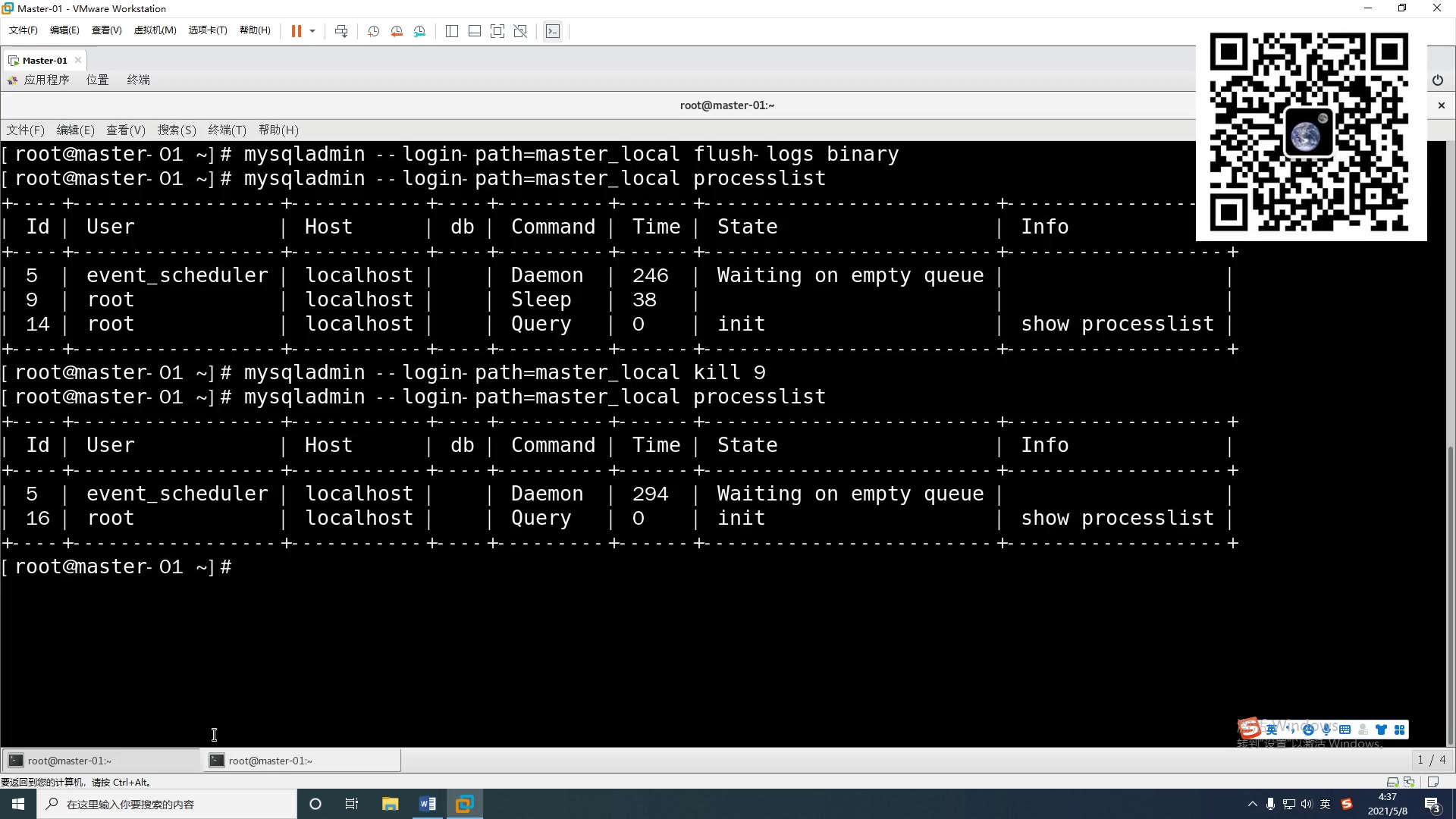Close the root@master-01 terminal window
The image size is (1456, 819).
click(x=1442, y=105)
